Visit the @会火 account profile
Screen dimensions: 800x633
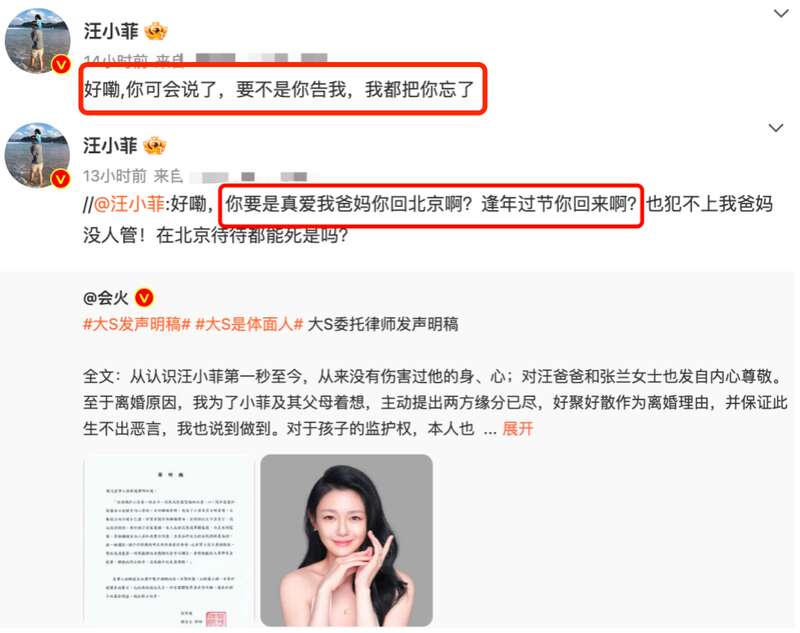click(x=106, y=297)
